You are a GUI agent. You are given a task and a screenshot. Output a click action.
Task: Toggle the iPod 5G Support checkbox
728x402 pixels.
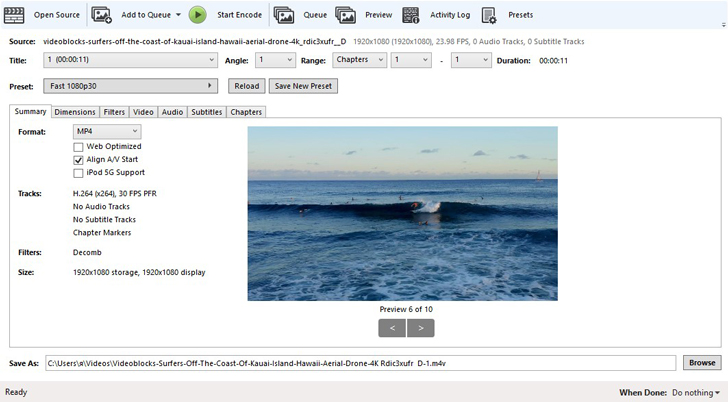tap(78, 173)
